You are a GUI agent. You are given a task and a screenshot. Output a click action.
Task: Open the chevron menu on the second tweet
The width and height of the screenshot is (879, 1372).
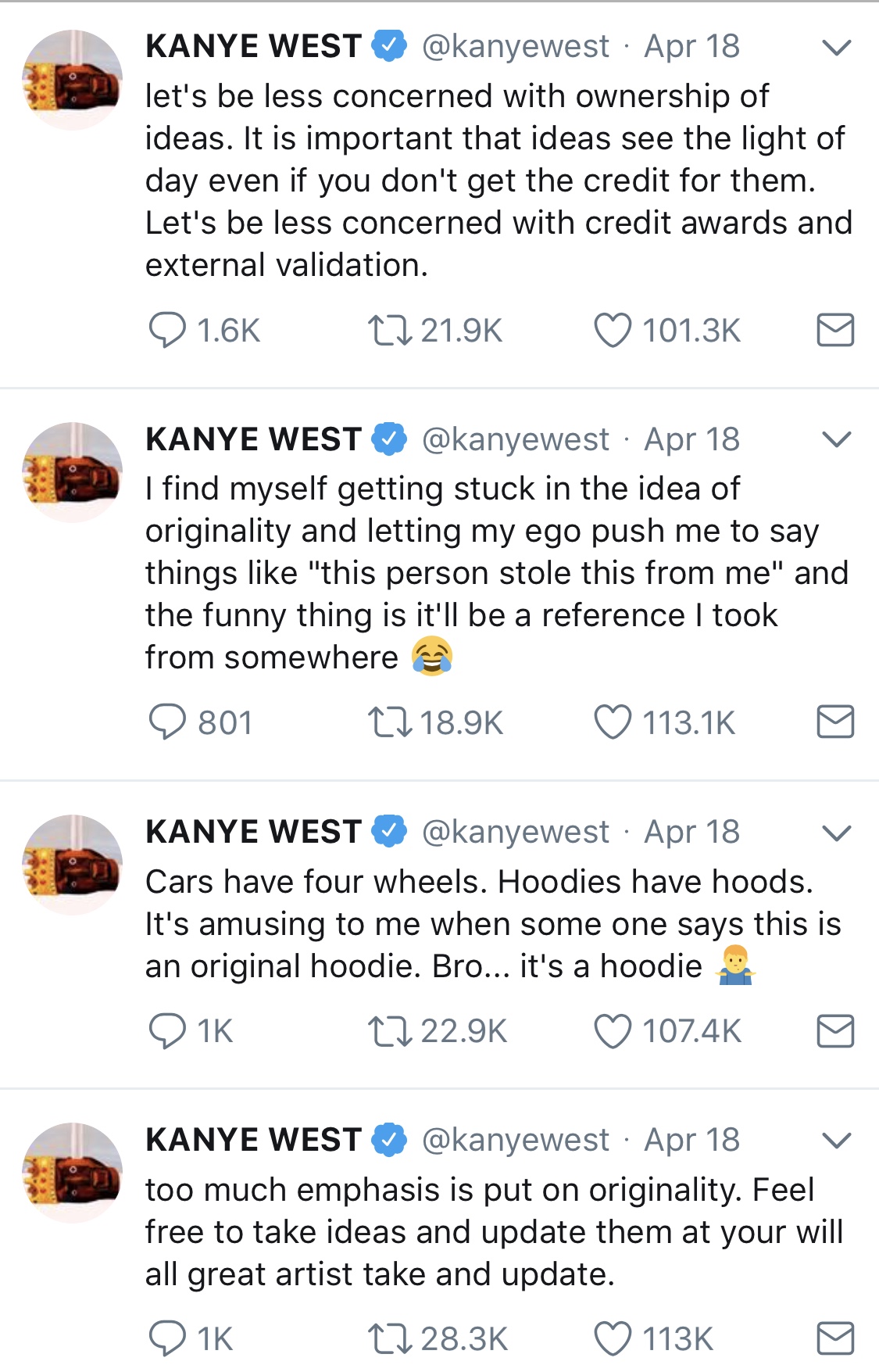coord(836,440)
